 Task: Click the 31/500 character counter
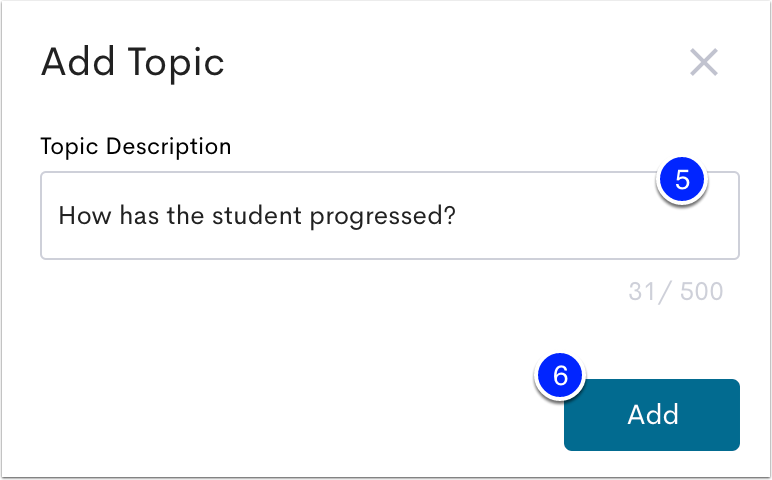[676, 291]
